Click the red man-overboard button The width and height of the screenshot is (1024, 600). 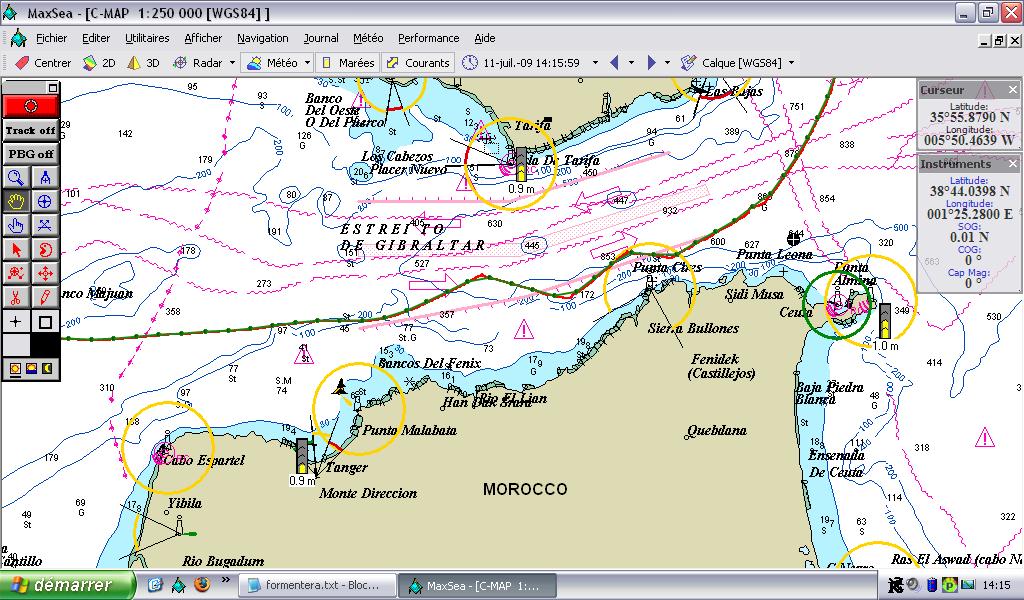click(31, 105)
